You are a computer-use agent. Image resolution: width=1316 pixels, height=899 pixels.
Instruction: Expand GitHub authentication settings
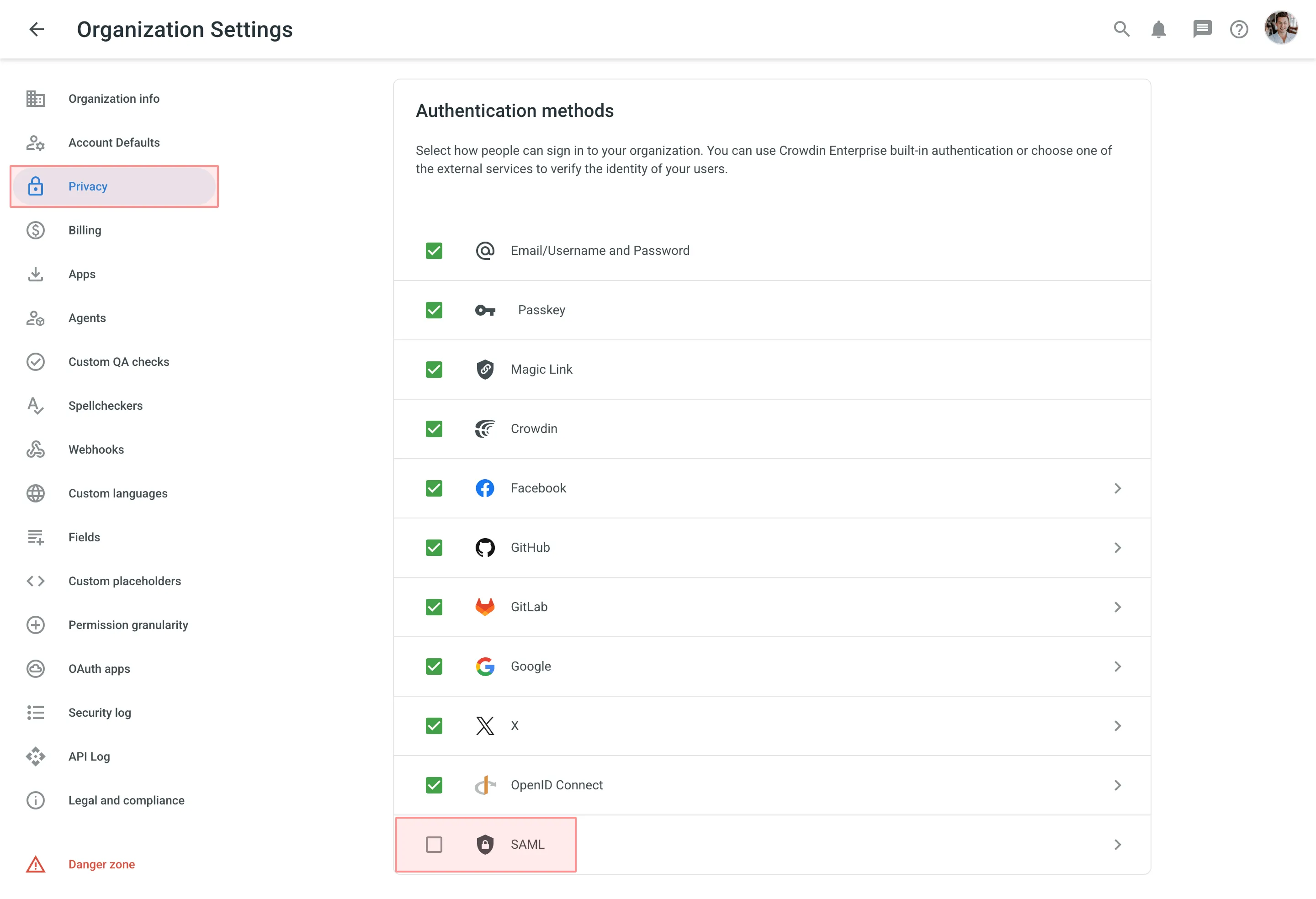coord(1117,547)
